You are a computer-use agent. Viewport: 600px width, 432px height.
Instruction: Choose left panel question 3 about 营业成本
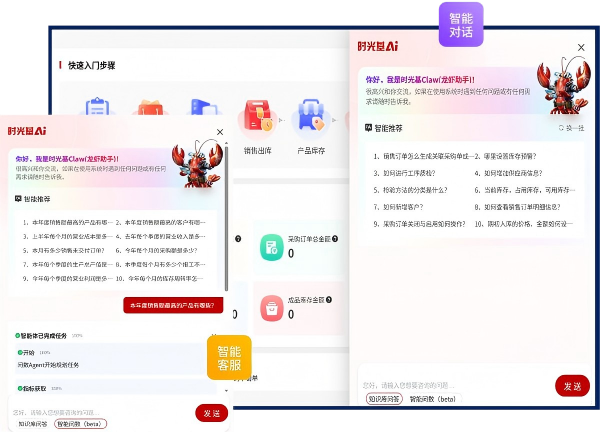[67, 236]
